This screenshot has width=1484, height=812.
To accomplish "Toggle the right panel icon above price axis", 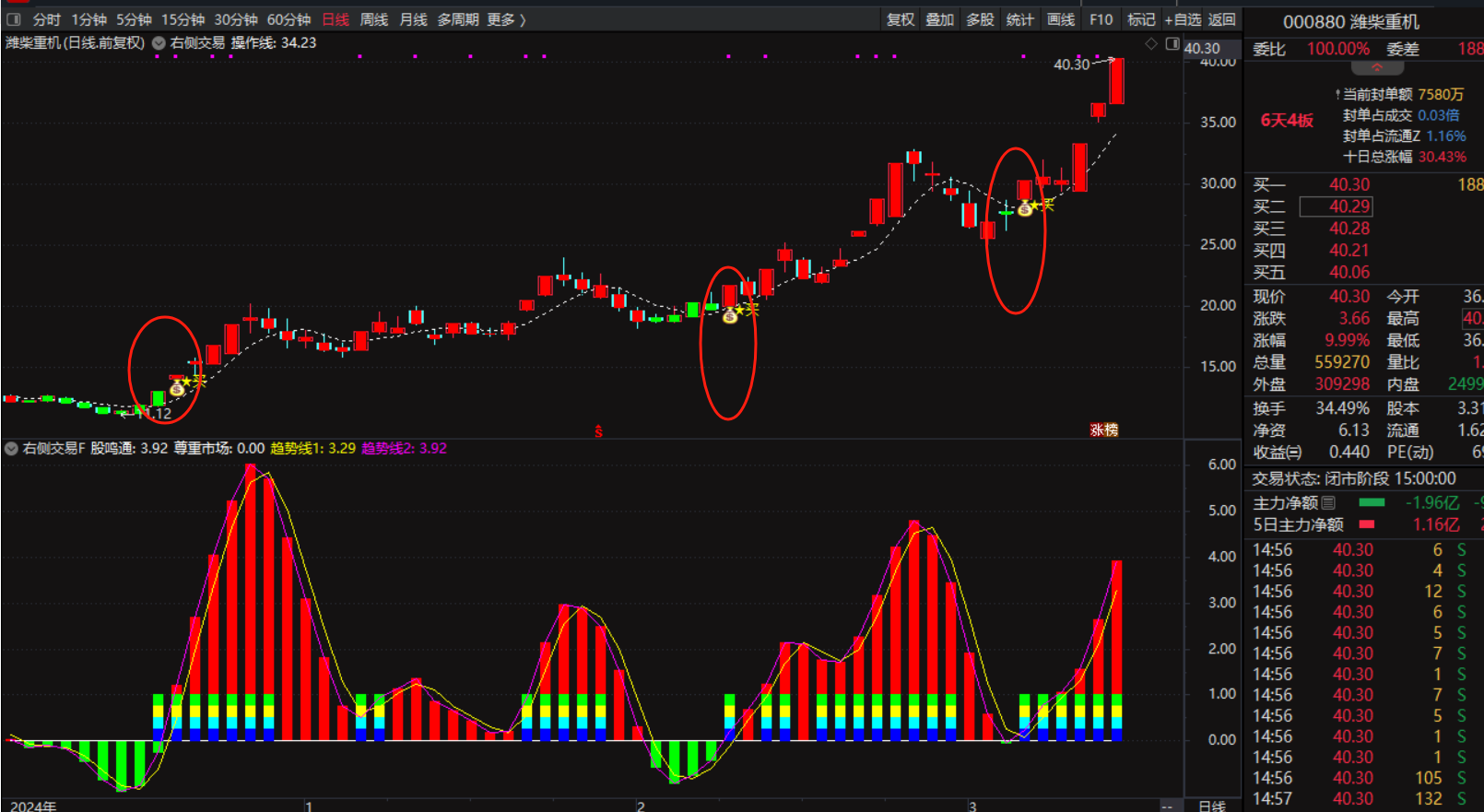I will point(1172,43).
